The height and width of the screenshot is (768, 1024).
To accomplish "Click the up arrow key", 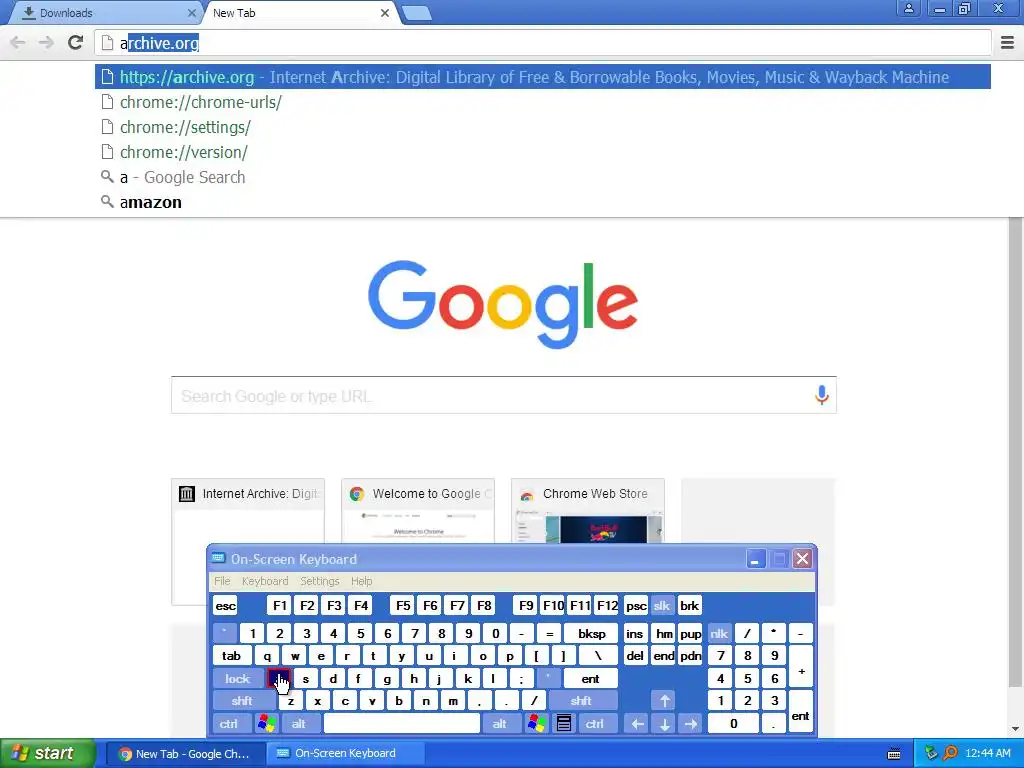I will tap(664, 701).
